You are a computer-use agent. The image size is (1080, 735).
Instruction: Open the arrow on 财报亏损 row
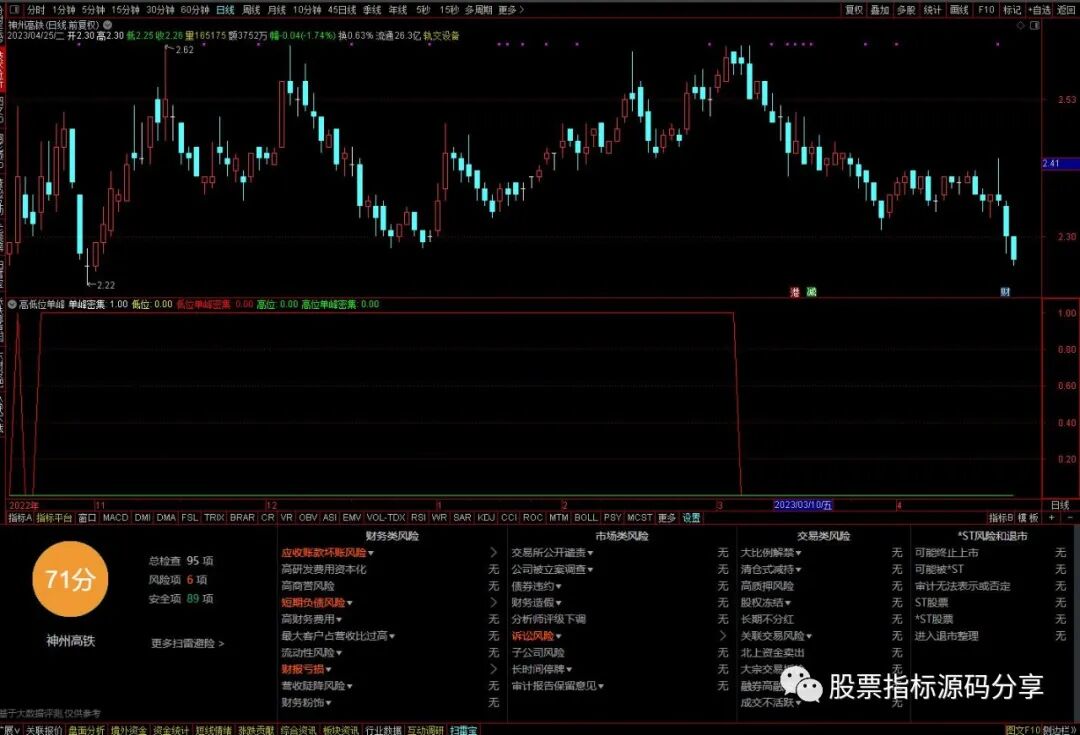(493, 669)
